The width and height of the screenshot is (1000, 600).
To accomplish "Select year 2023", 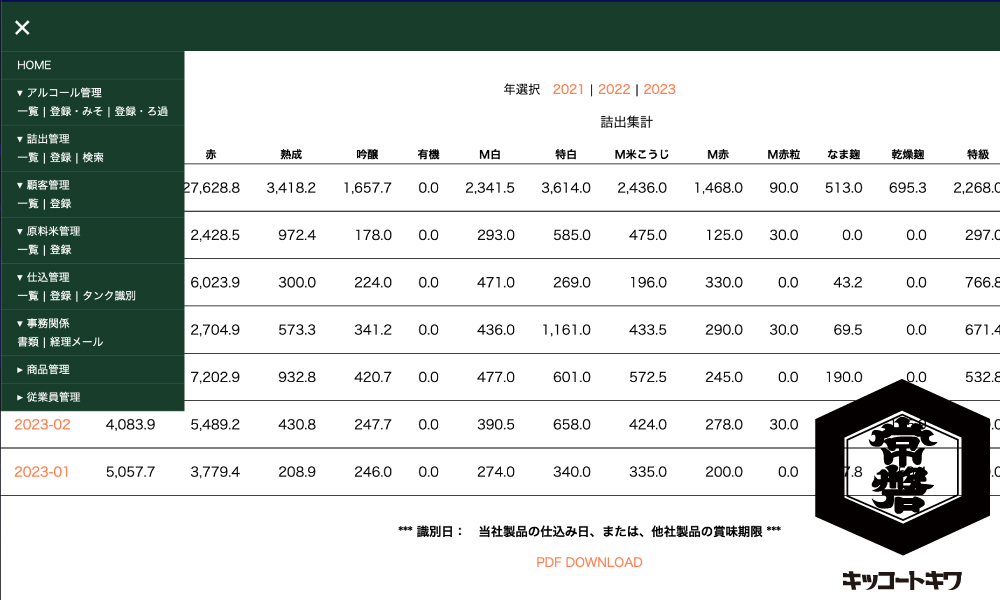I will [660, 89].
